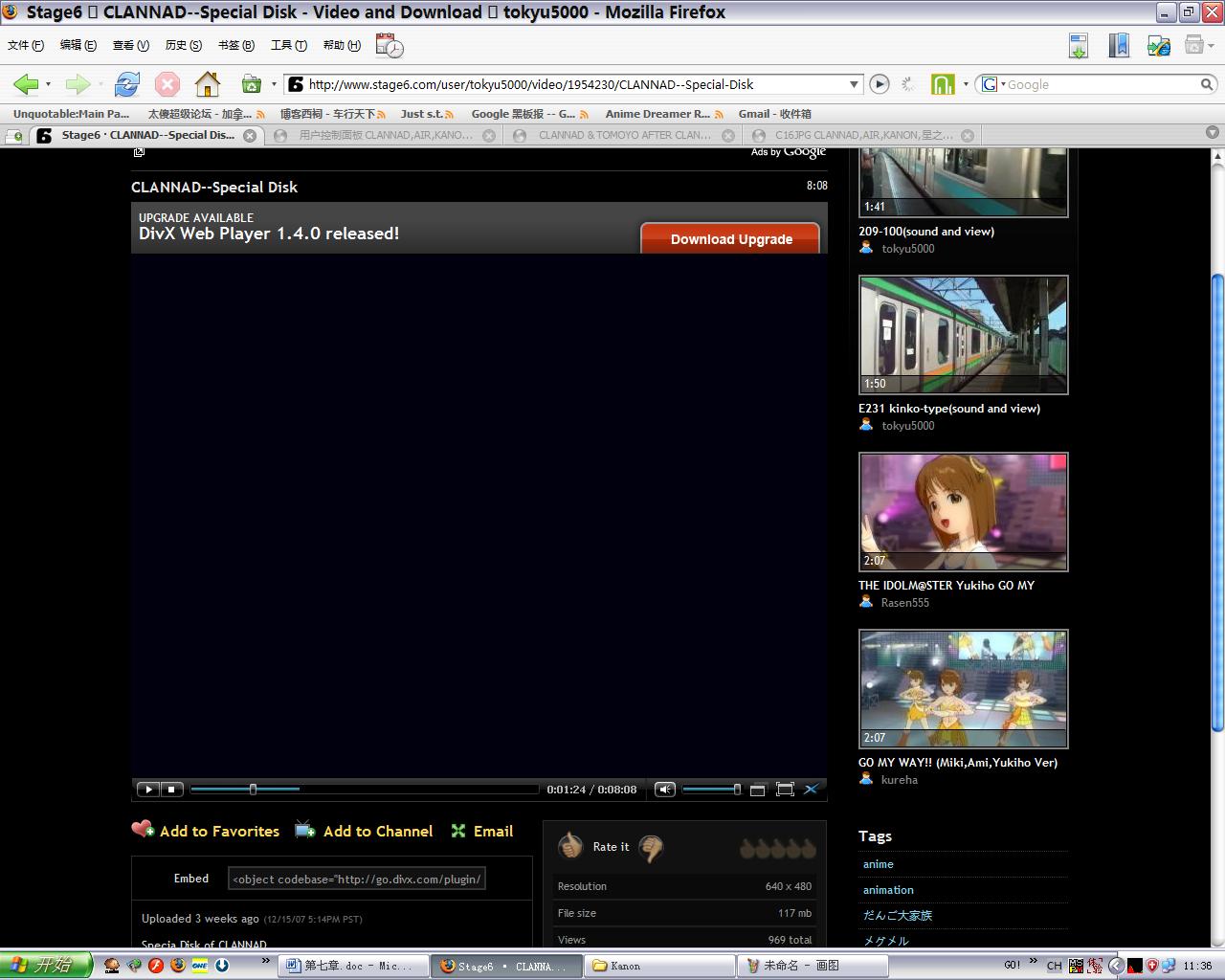Click the Forward navigation arrow
This screenshot has width=1225, height=980.
(x=78, y=84)
